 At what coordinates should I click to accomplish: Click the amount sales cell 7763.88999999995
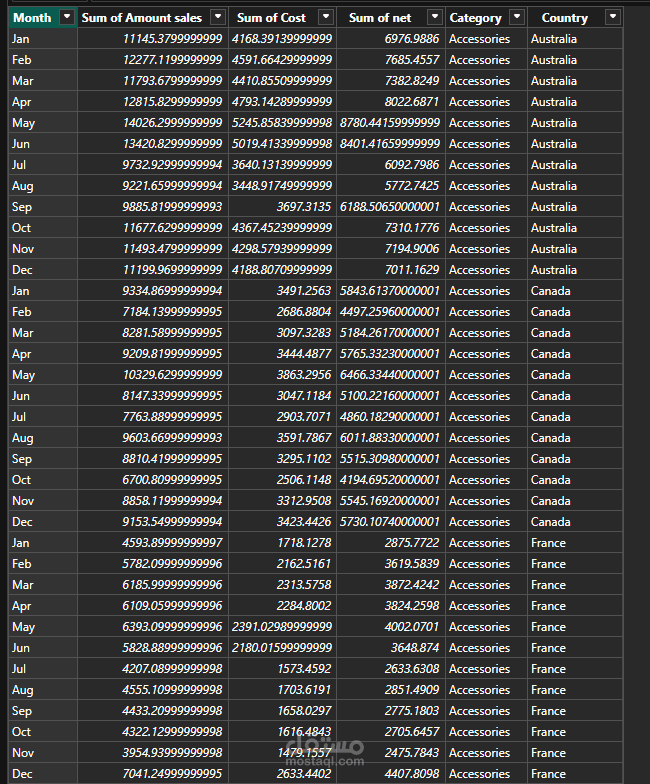(153, 417)
